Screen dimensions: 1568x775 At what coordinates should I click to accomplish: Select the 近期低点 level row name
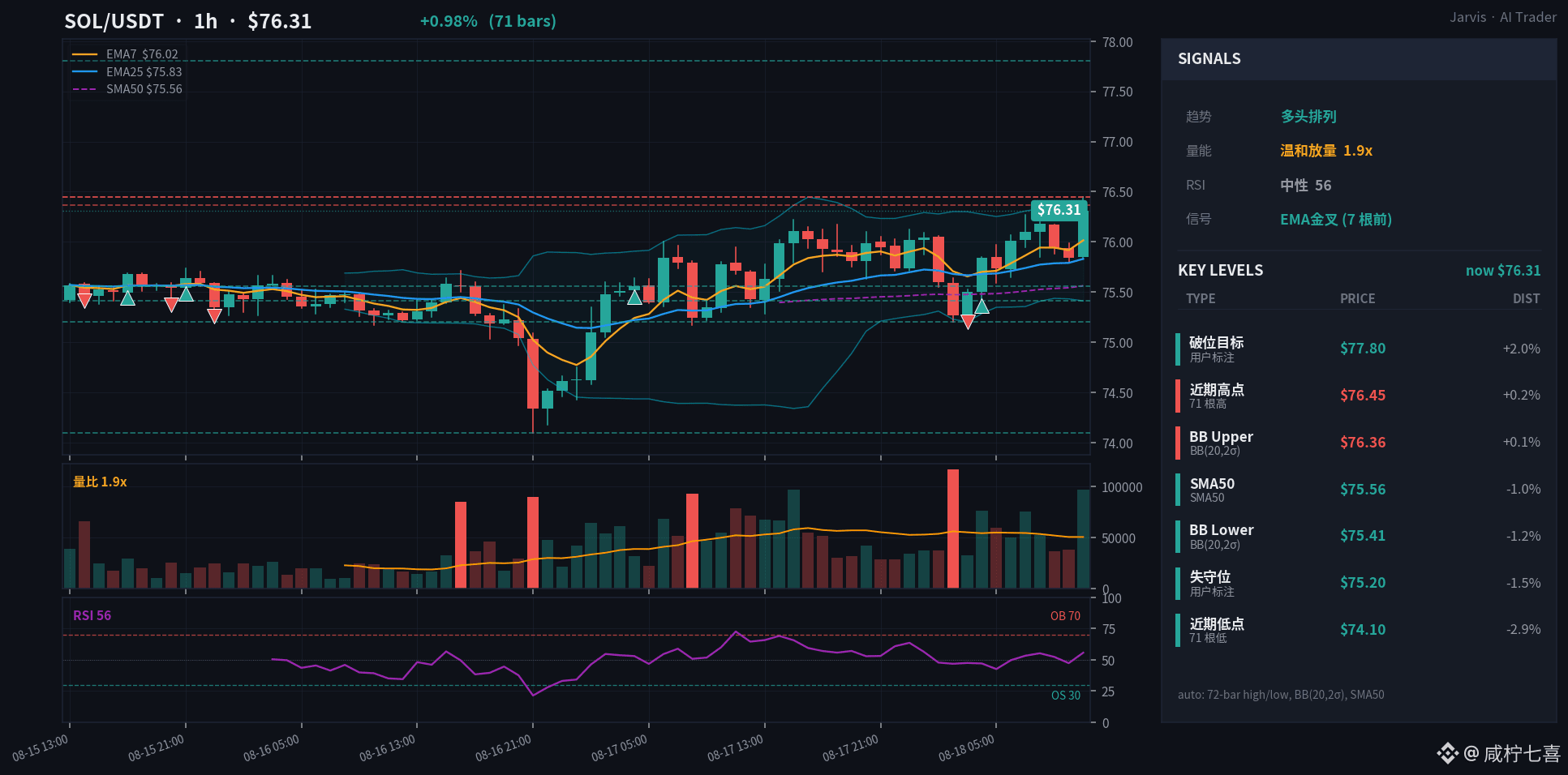[1217, 624]
